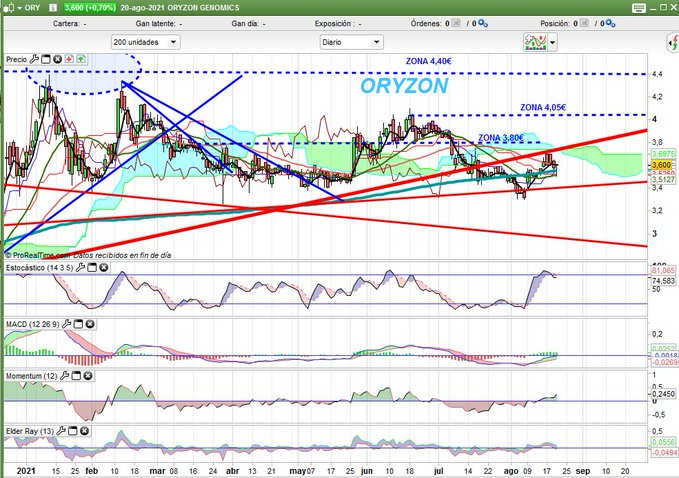Image resolution: width=679 pixels, height=478 pixels.
Task: Click the 74,583 stochastic value tag
Action: (x=663, y=281)
